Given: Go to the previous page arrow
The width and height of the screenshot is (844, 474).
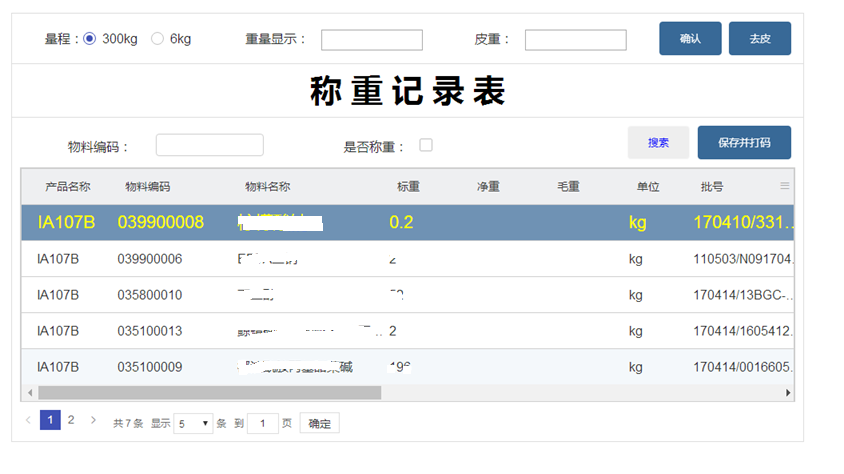Looking at the screenshot, I should coord(28,421).
